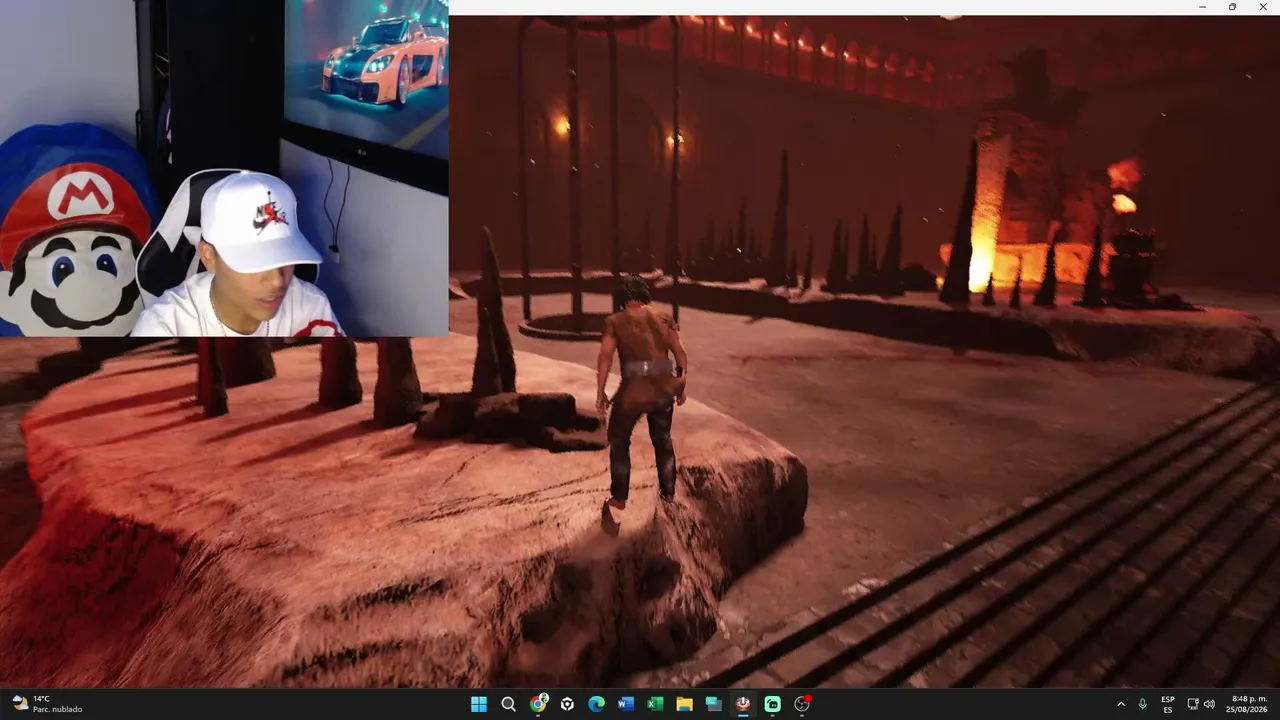The width and height of the screenshot is (1280, 720).
Task: Click the microphone tray icon
Action: [x=1142, y=704]
